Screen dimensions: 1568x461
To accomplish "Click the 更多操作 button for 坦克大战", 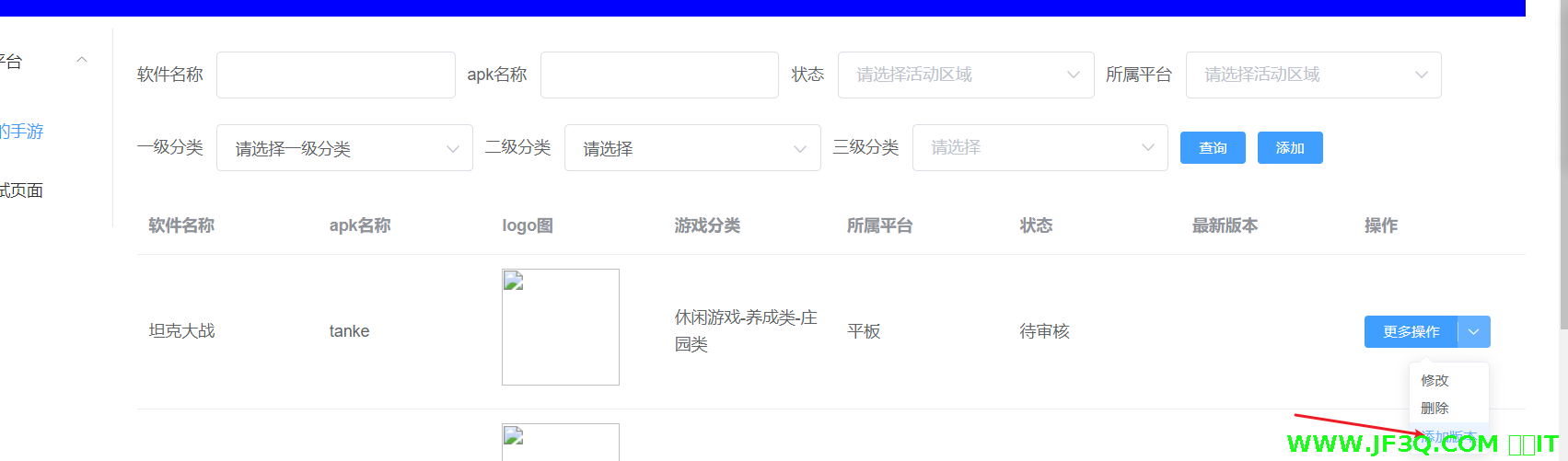I will [1411, 331].
